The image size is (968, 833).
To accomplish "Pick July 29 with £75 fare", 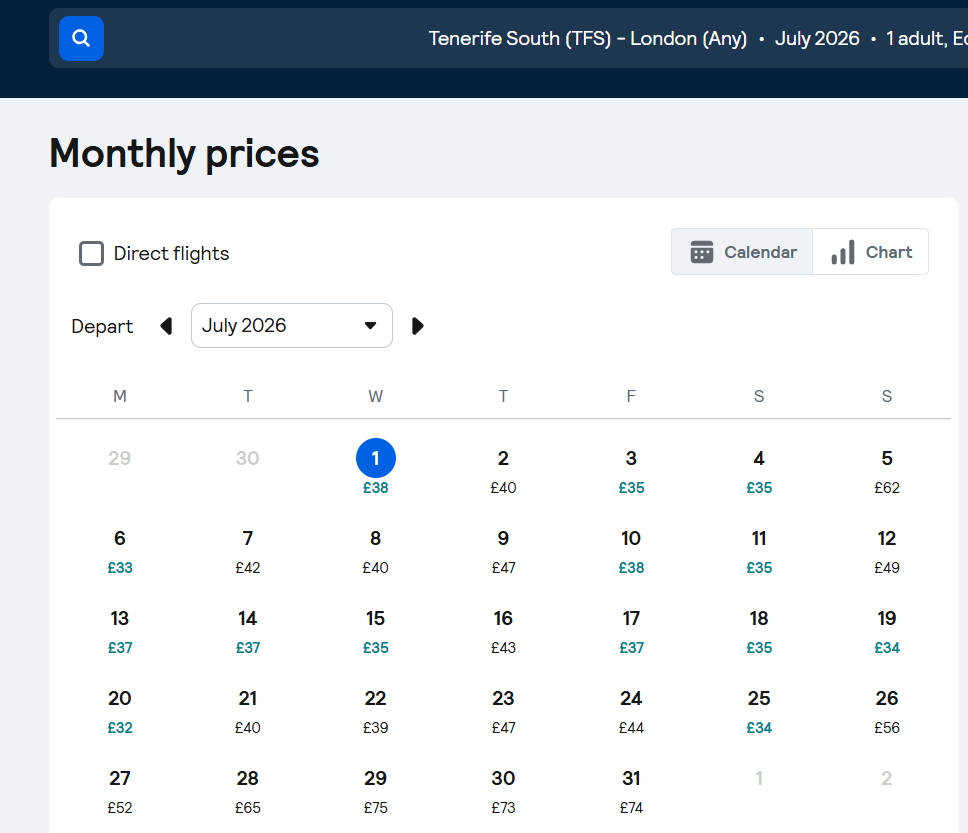I will click(x=376, y=790).
